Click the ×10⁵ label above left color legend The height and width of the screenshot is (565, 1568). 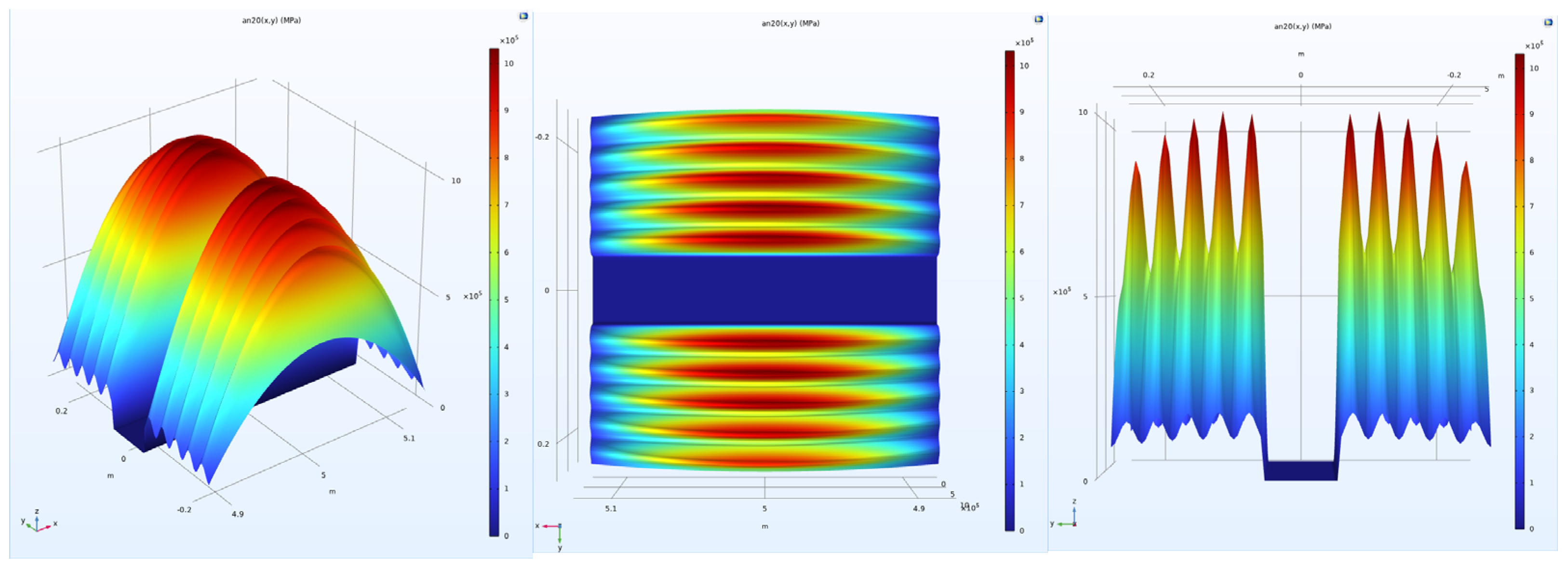coord(509,40)
